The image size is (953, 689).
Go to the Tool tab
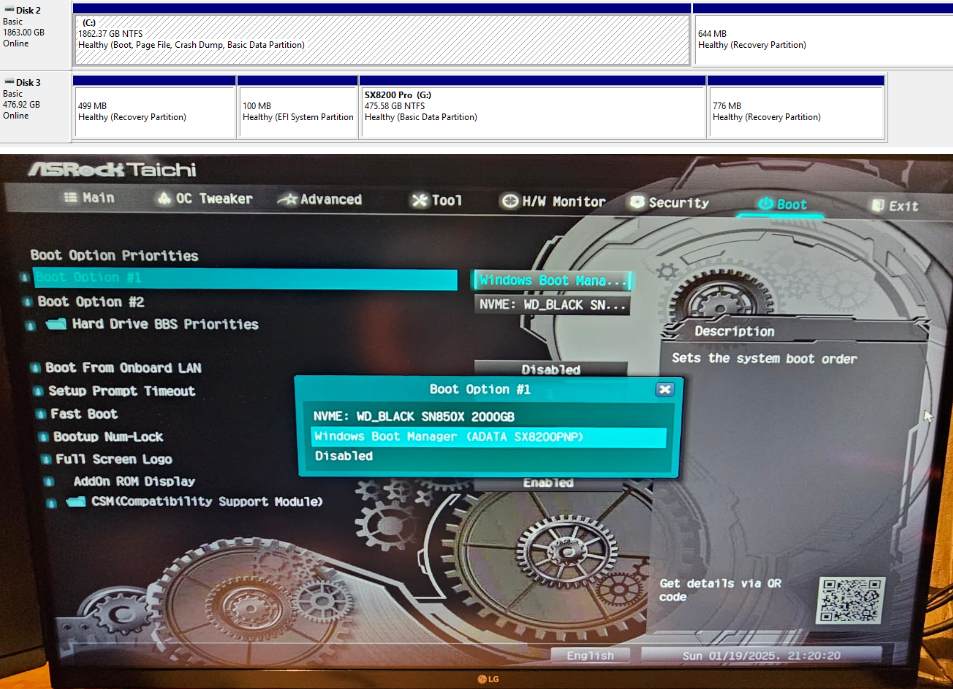[437, 201]
